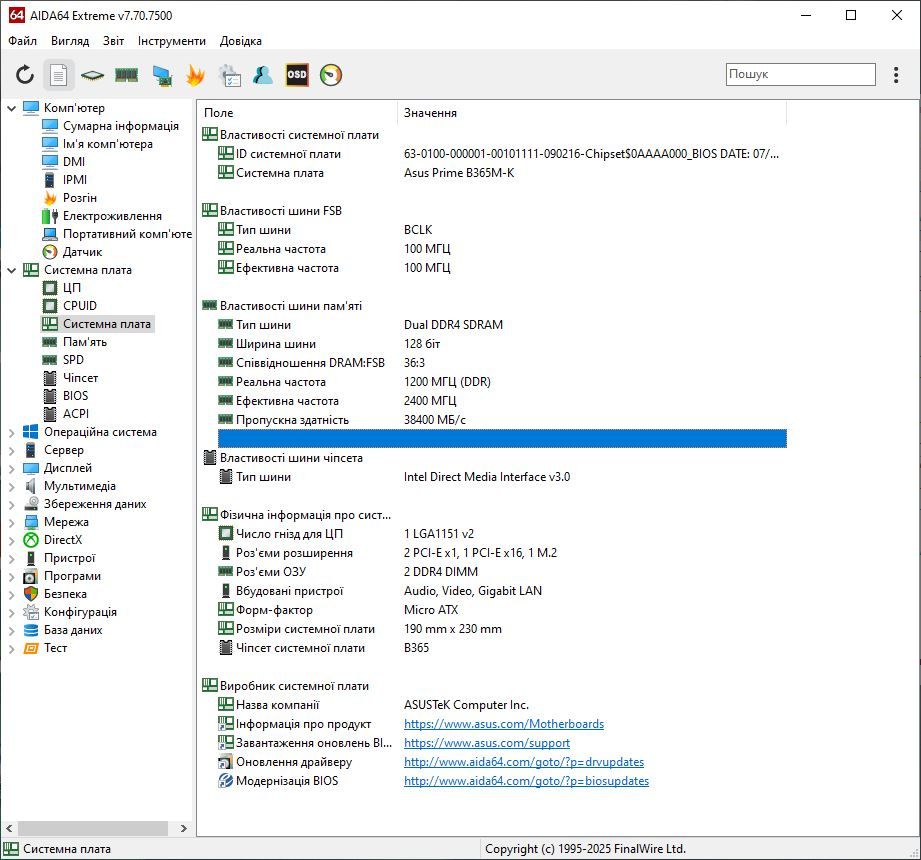Open the Чіпсет tree item
921x860 pixels.
(x=80, y=378)
